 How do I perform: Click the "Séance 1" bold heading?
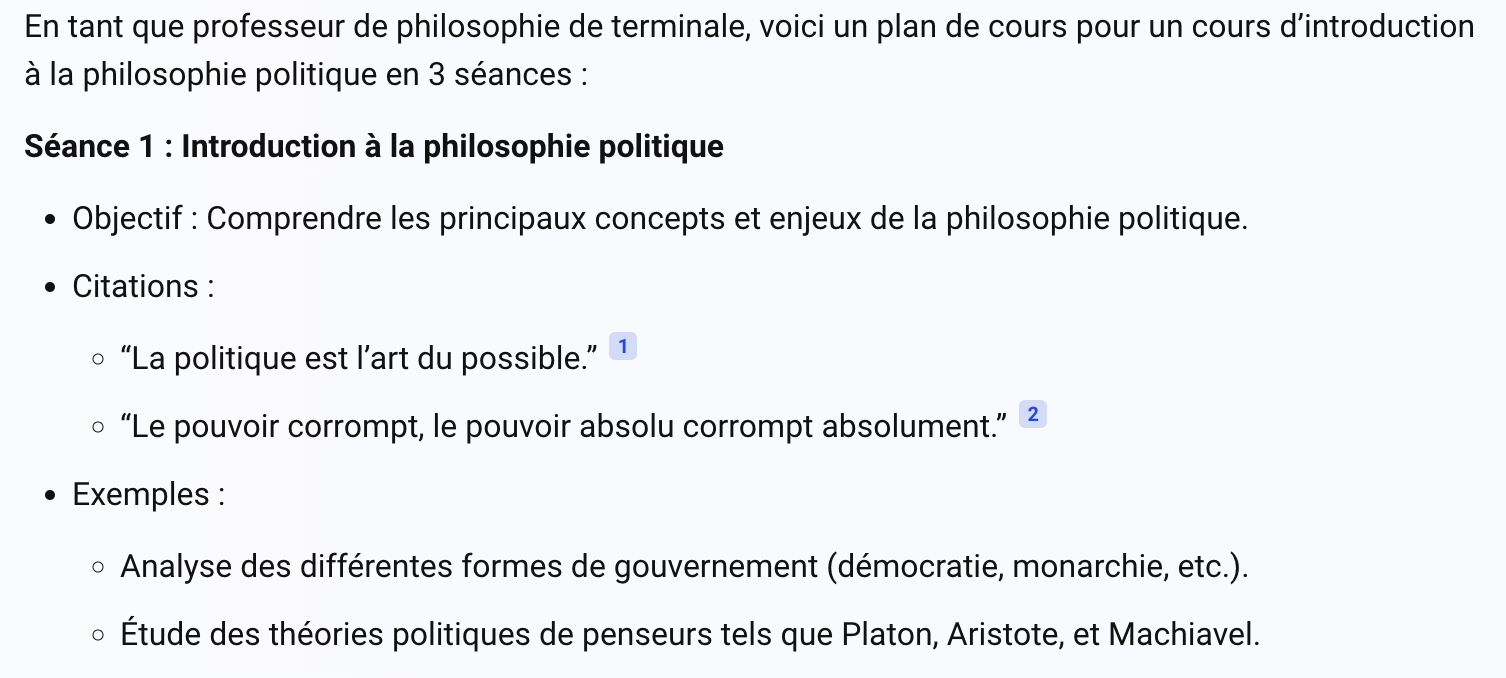pos(374,147)
